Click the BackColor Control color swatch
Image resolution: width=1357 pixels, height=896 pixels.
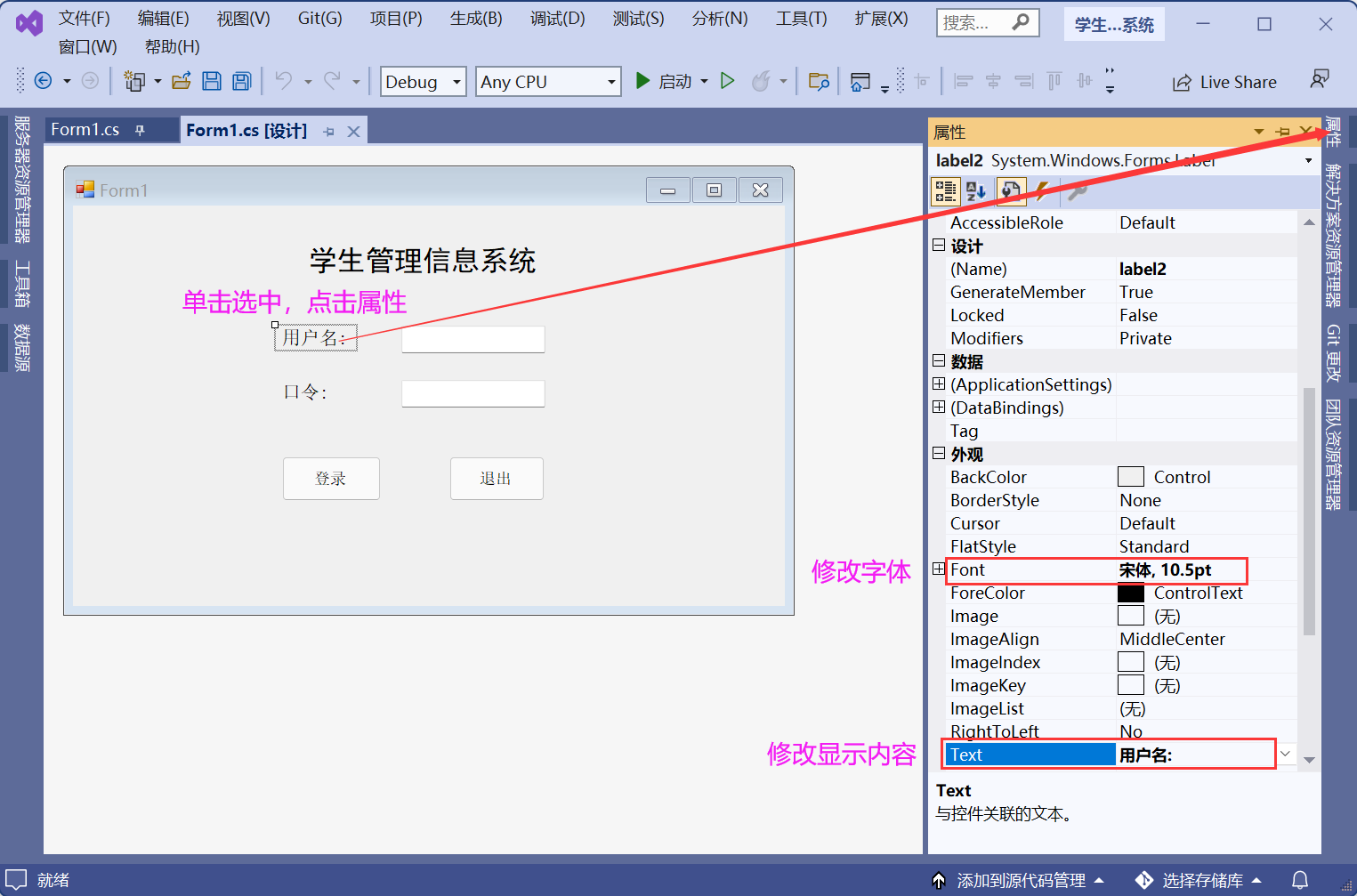click(1131, 477)
